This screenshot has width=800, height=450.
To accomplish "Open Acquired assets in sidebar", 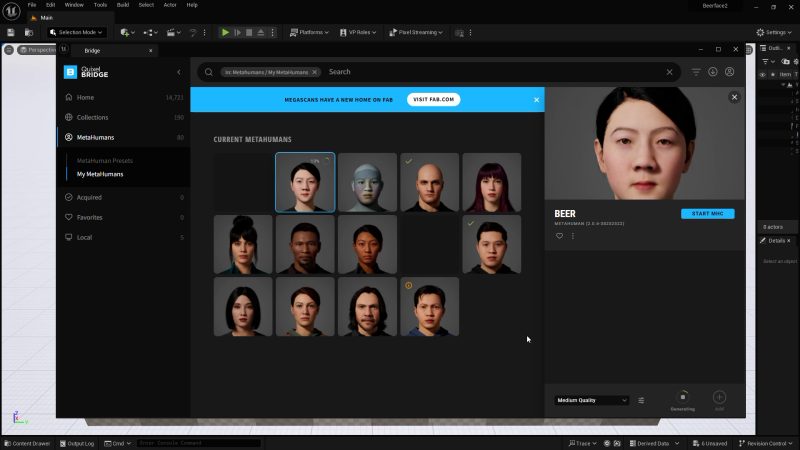I will point(89,197).
